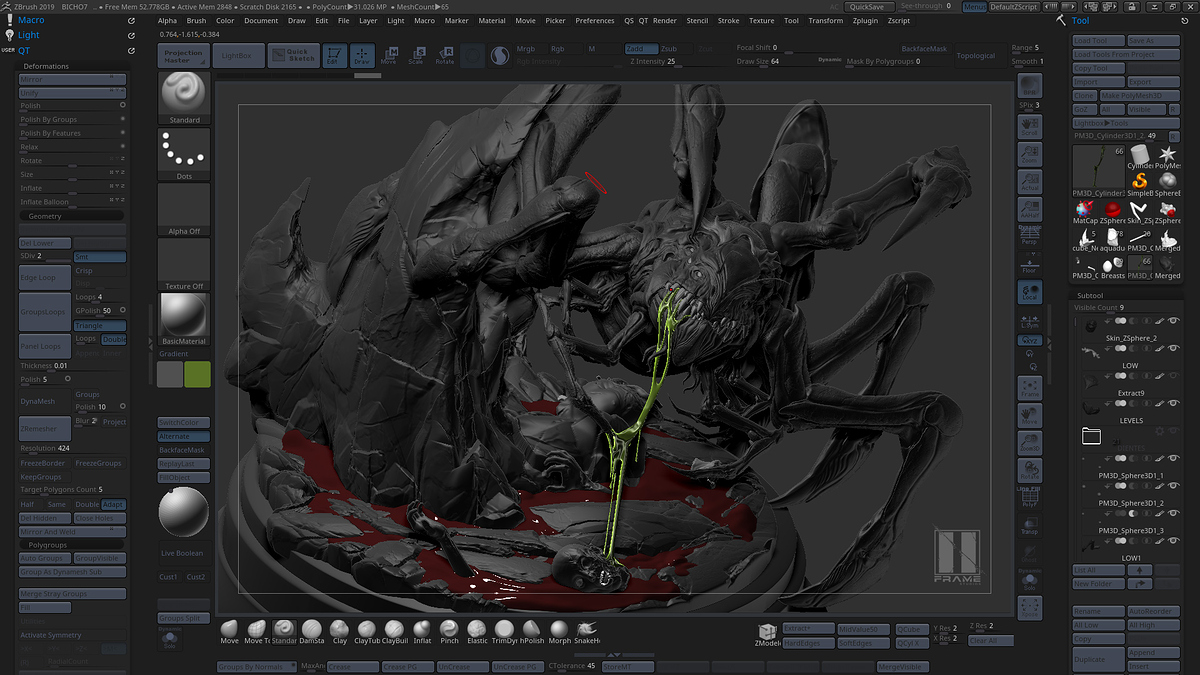Open LightBox from top shelf

[x=237, y=56]
